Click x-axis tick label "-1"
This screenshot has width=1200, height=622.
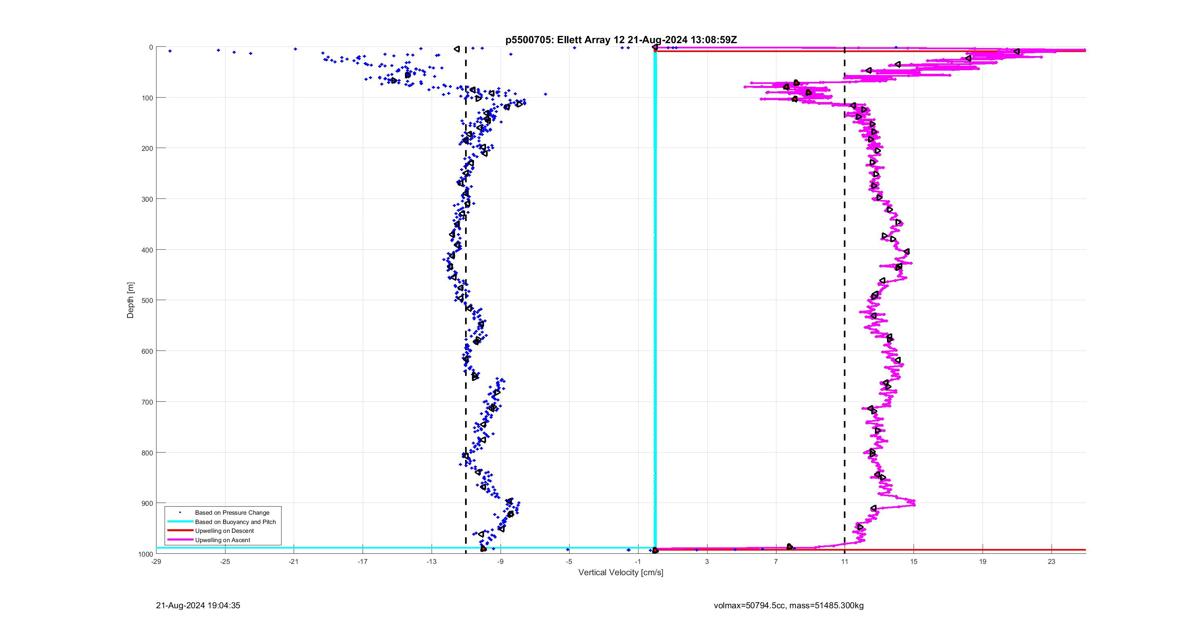(638, 561)
